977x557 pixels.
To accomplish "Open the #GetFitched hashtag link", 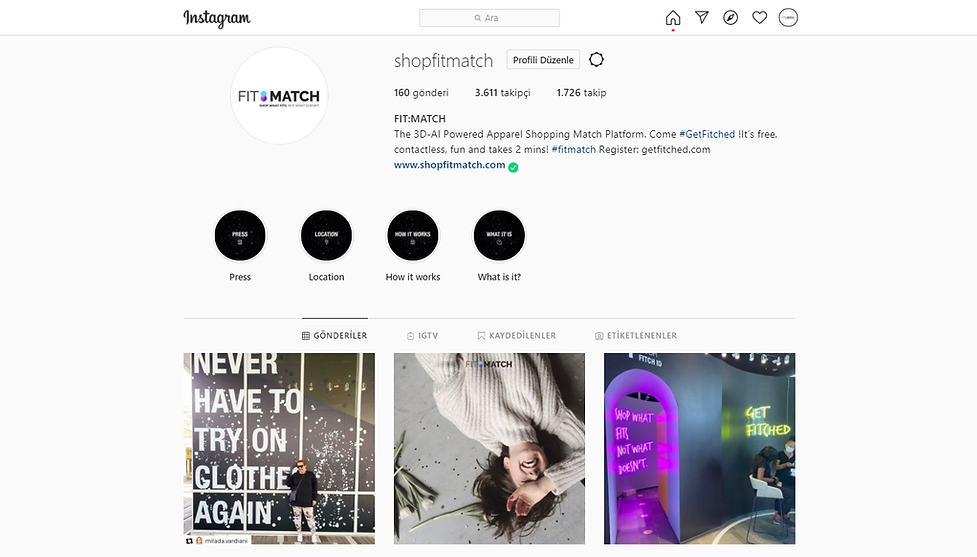I will pos(707,134).
